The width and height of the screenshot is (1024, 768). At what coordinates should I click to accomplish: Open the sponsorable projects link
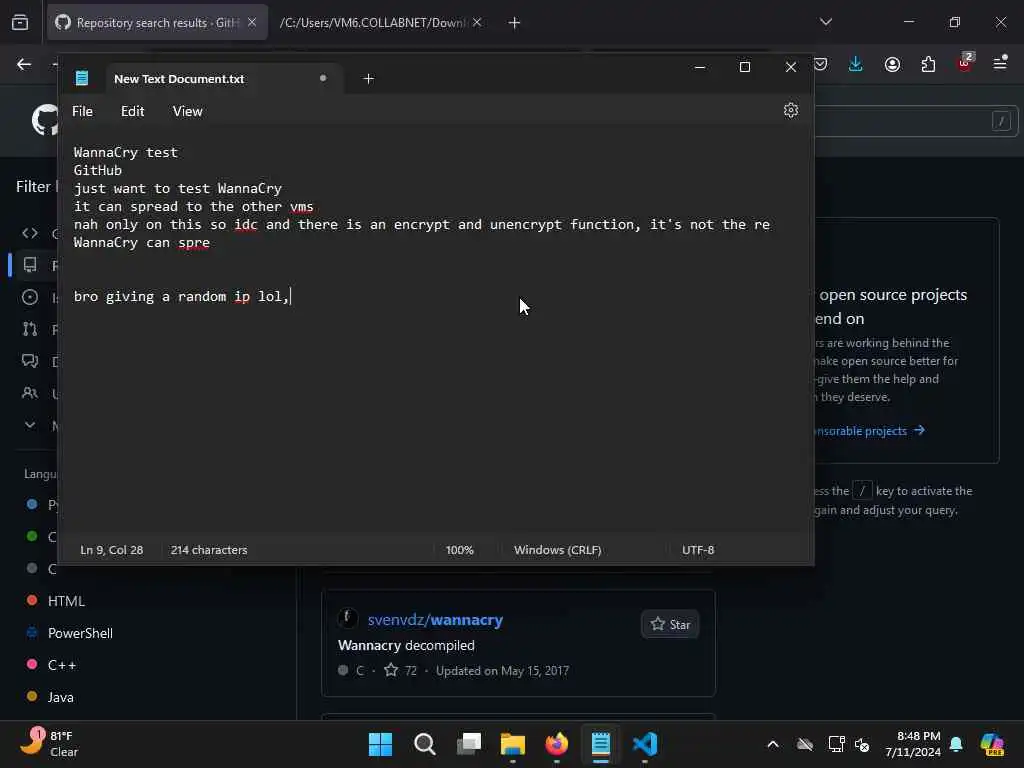click(869, 431)
